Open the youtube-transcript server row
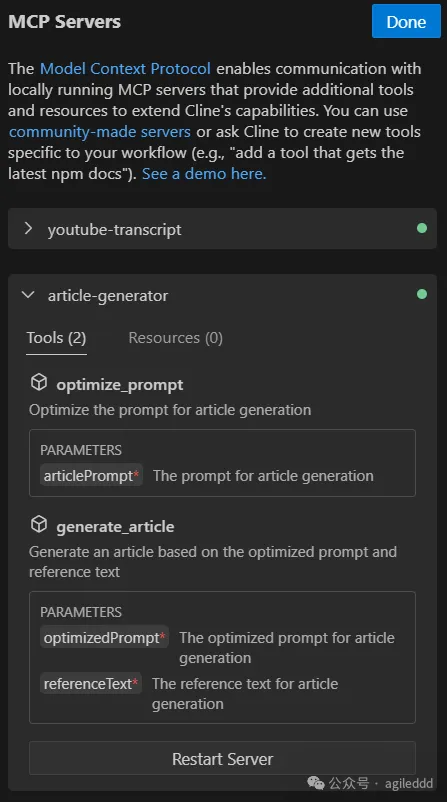 (x=222, y=229)
